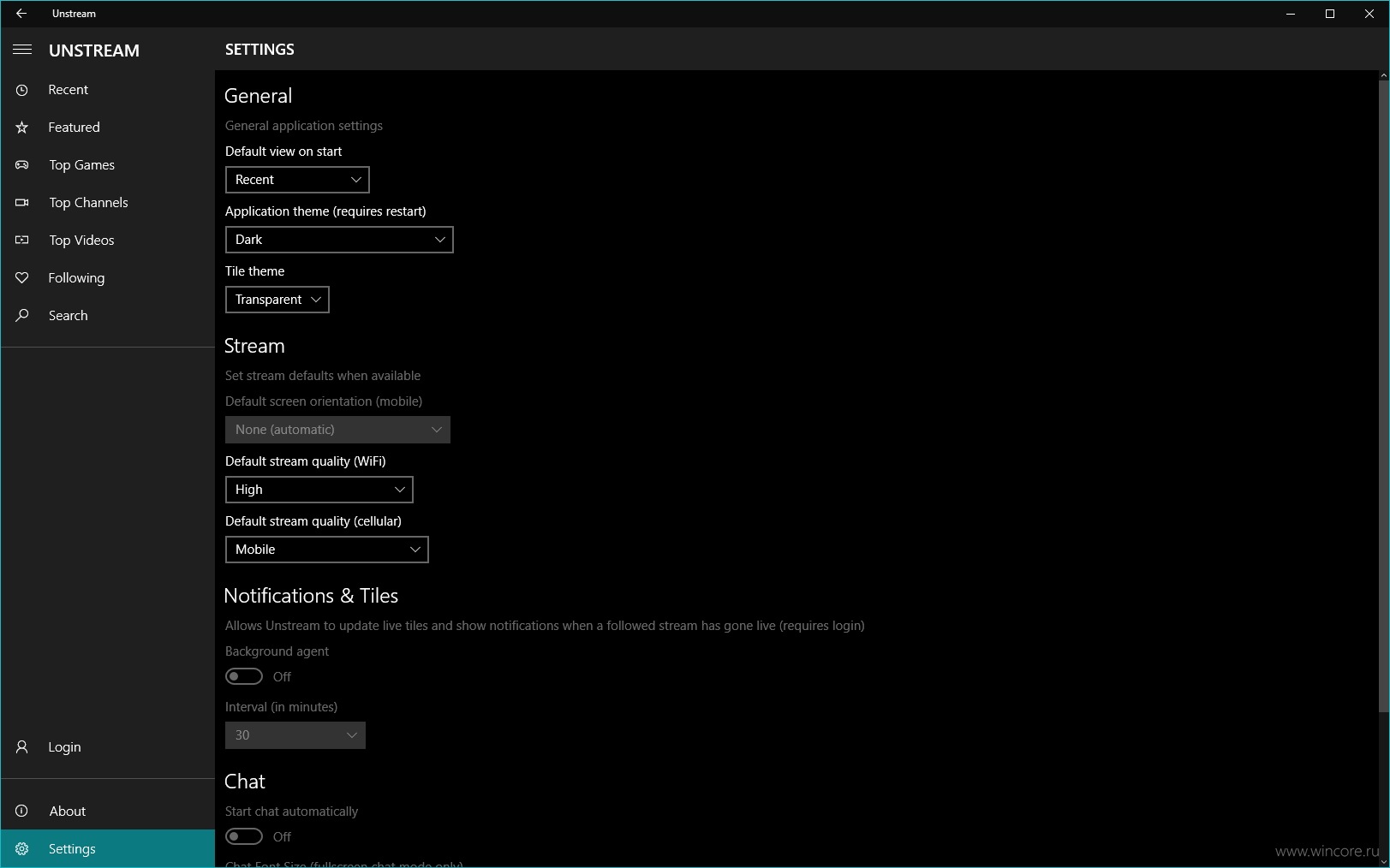1390x868 pixels.
Task: Open the Search label in the sidebar
Action: [68, 316]
